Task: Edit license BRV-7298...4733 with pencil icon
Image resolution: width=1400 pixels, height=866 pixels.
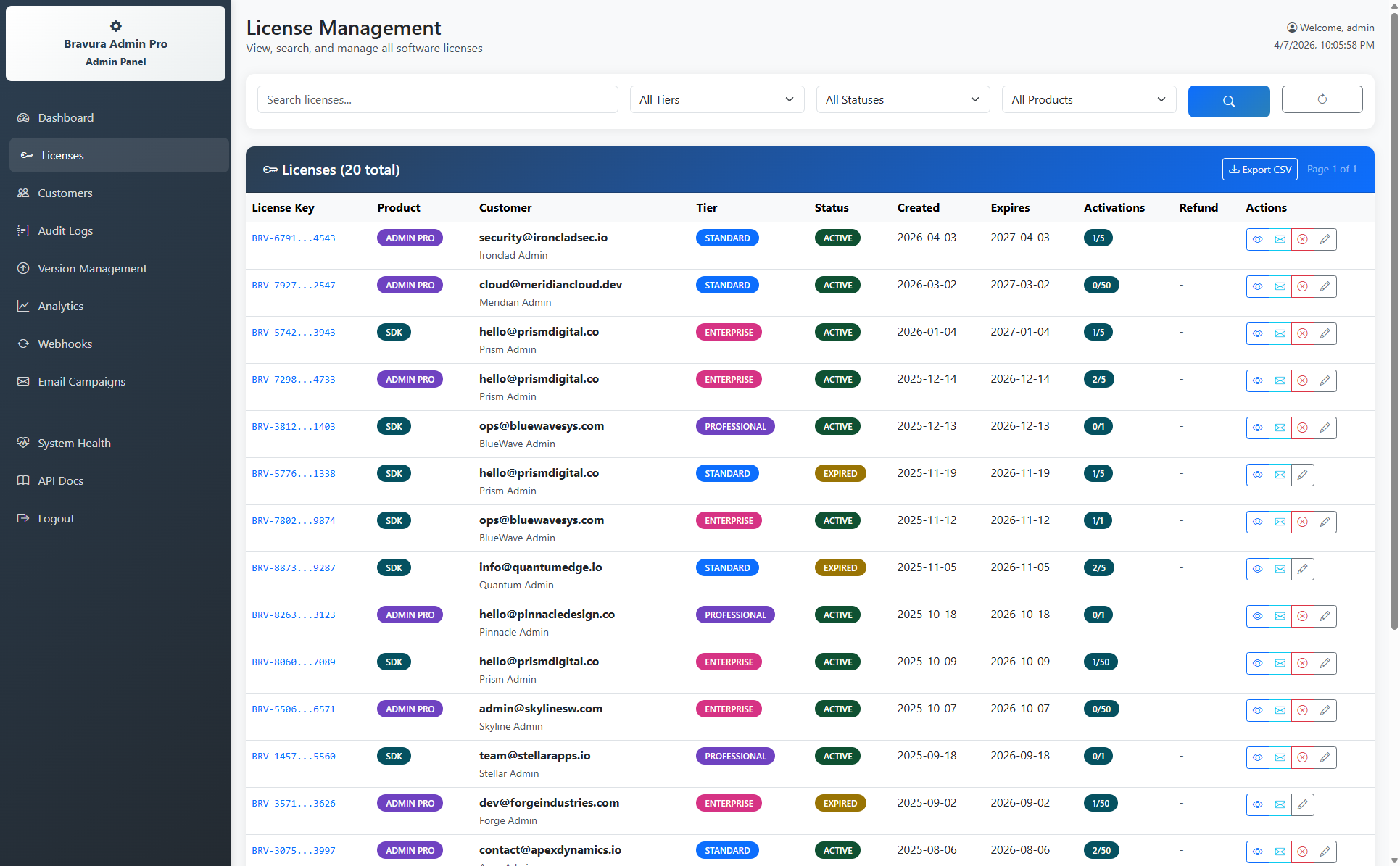Action: pyautogui.click(x=1325, y=380)
